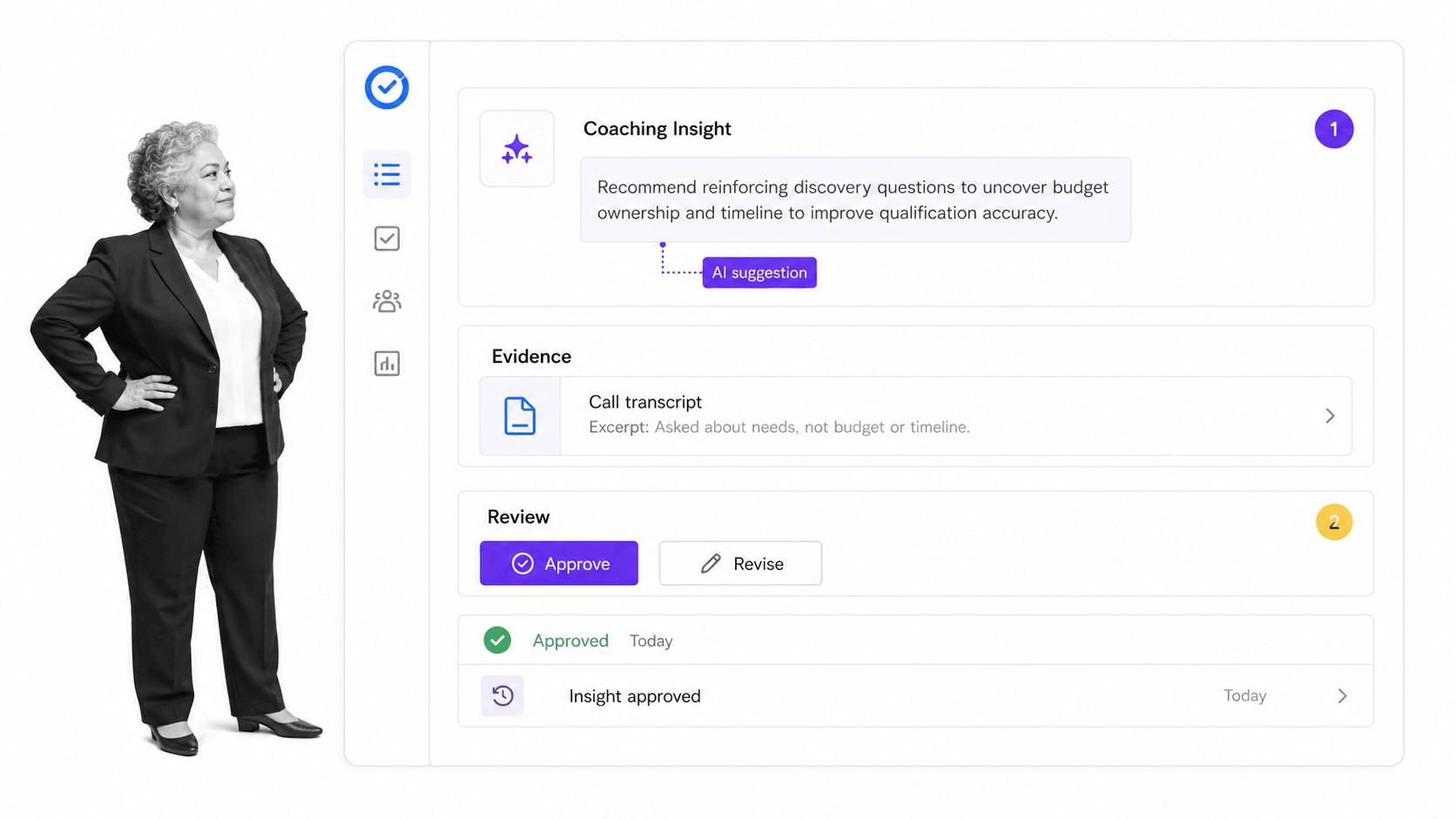Viewport: 1456px width, 819px height.
Task: Click the Call transcript title
Action: point(645,402)
